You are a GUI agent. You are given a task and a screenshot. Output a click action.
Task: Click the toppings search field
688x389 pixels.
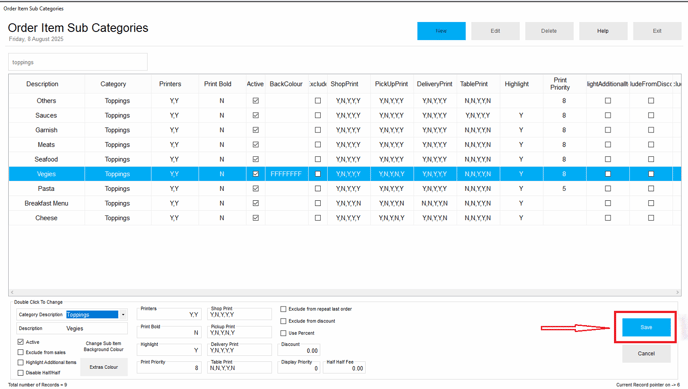click(x=78, y=62)
